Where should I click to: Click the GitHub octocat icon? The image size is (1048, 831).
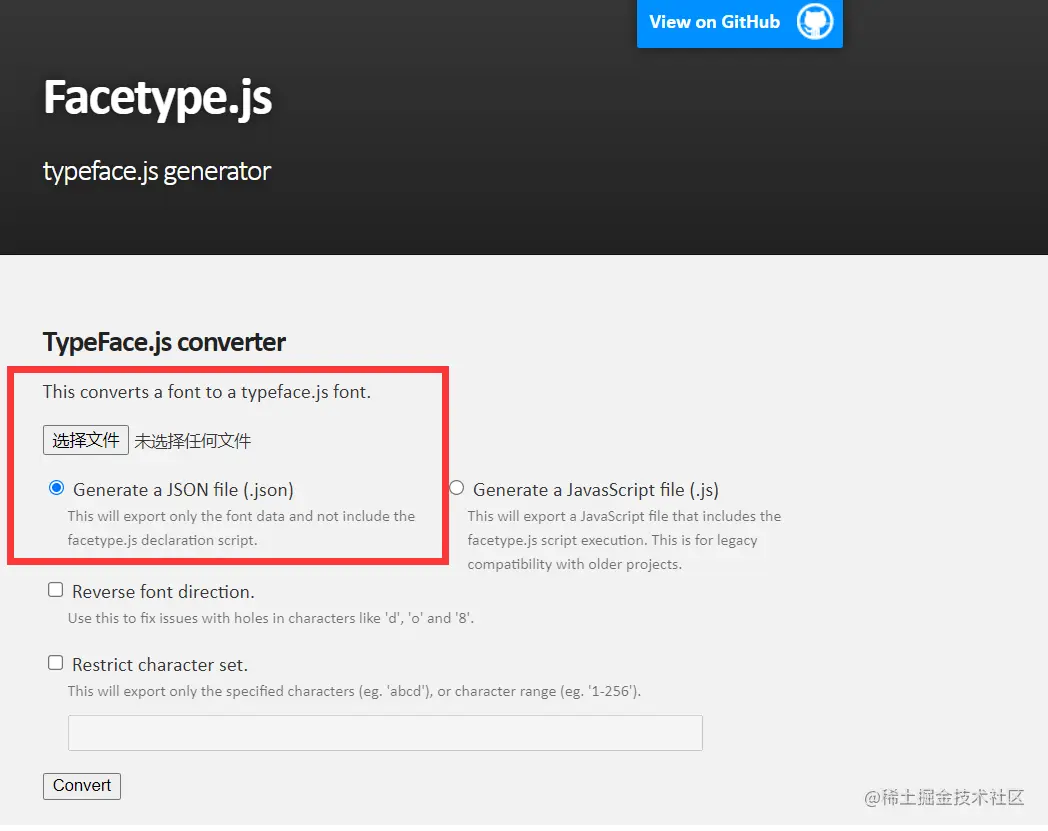pyautogui.click(x=815, y=22)
